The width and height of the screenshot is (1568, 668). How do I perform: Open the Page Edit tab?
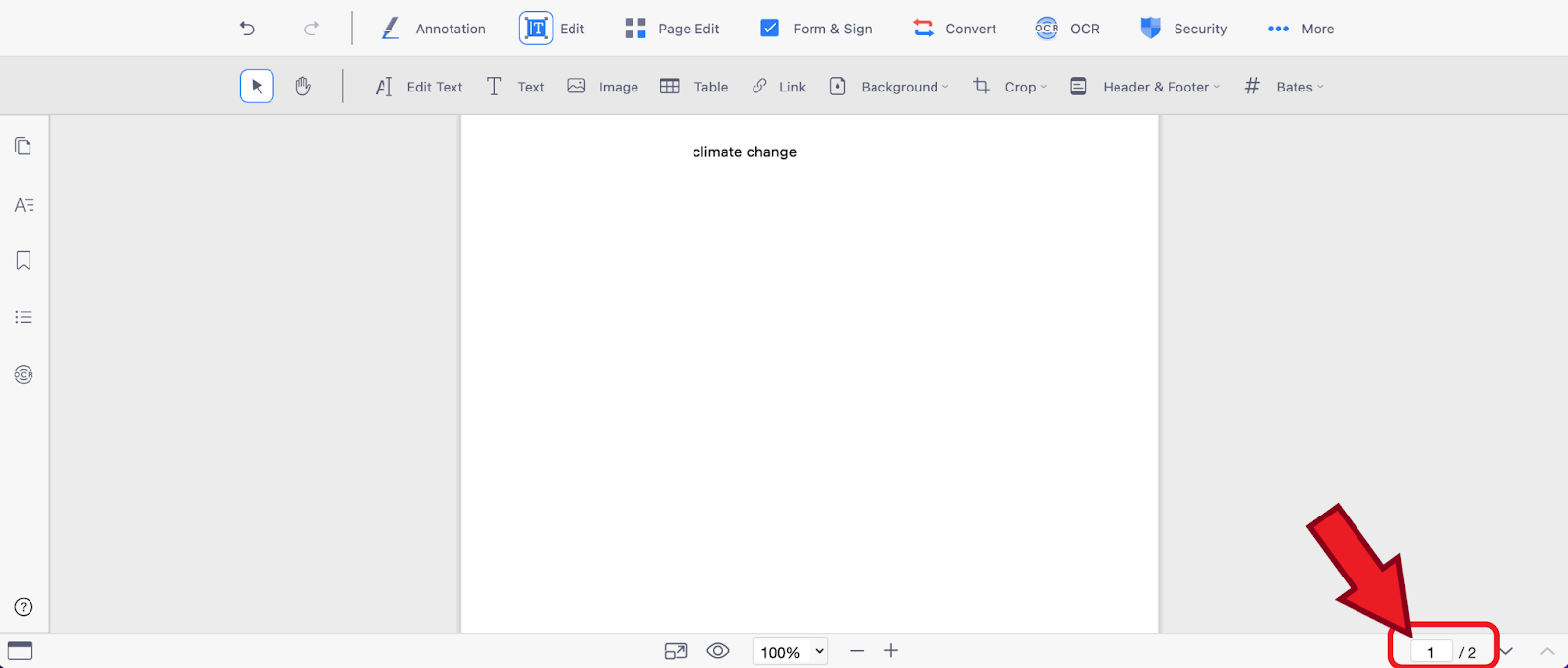(672, 29)
